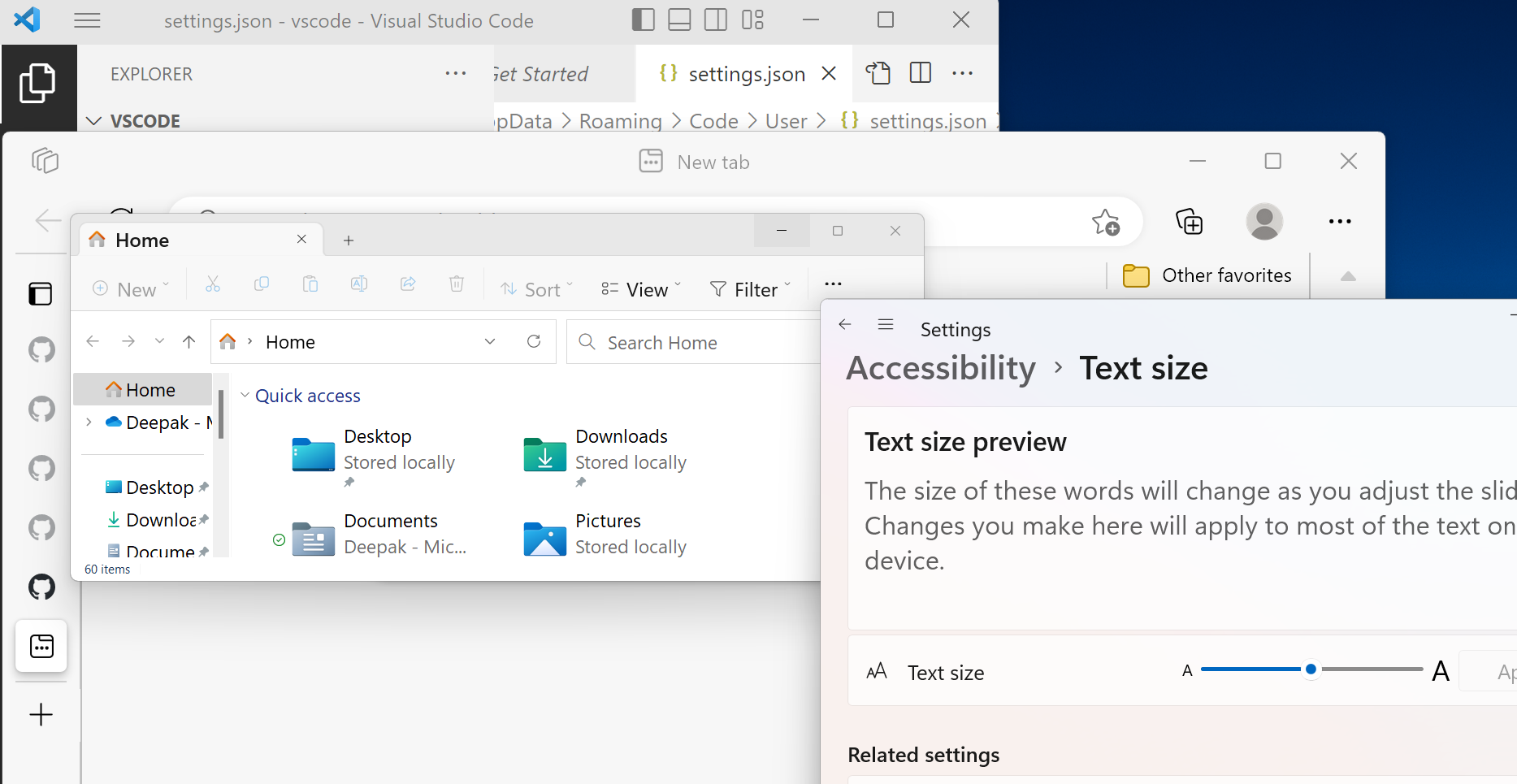Viewport: 1517px width, 784px height.
Task: Click the Accessibility breadcrumb link in Settings
Action: point(941,369)
